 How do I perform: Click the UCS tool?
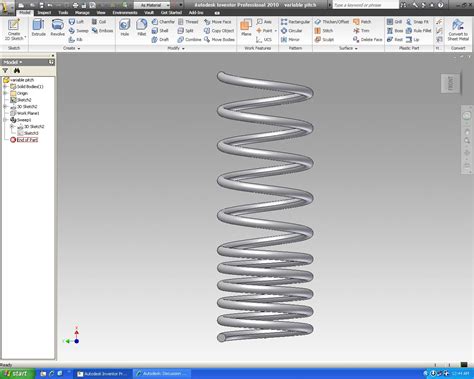264,40
